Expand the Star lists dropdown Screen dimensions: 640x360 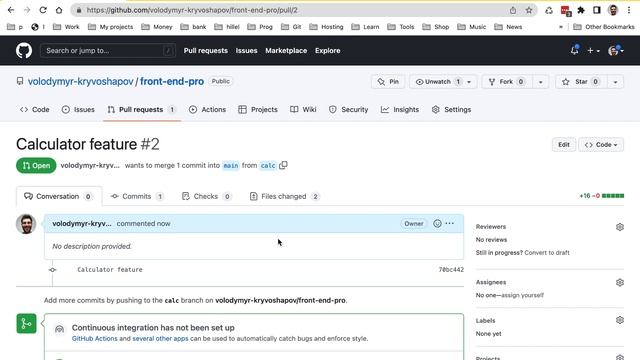[615, 82]
